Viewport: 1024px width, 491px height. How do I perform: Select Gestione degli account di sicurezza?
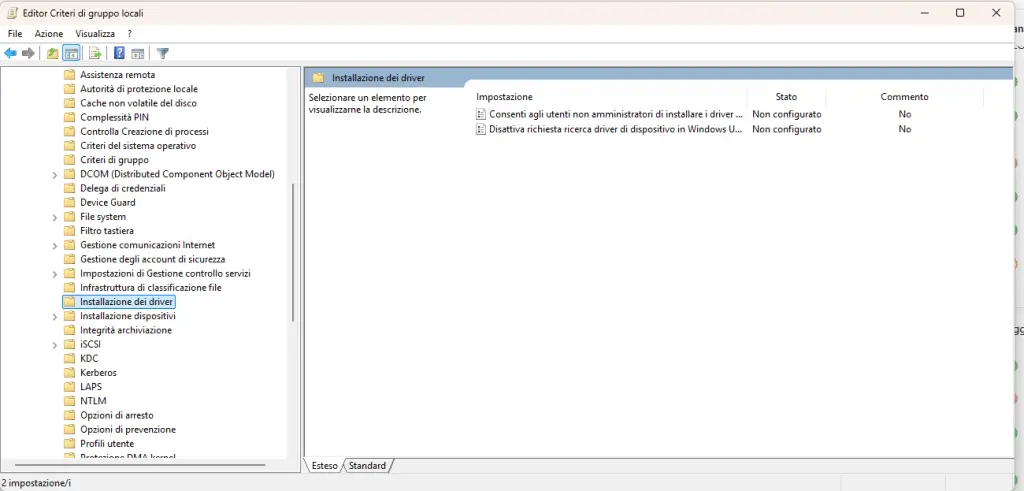[x=152, y=259]
